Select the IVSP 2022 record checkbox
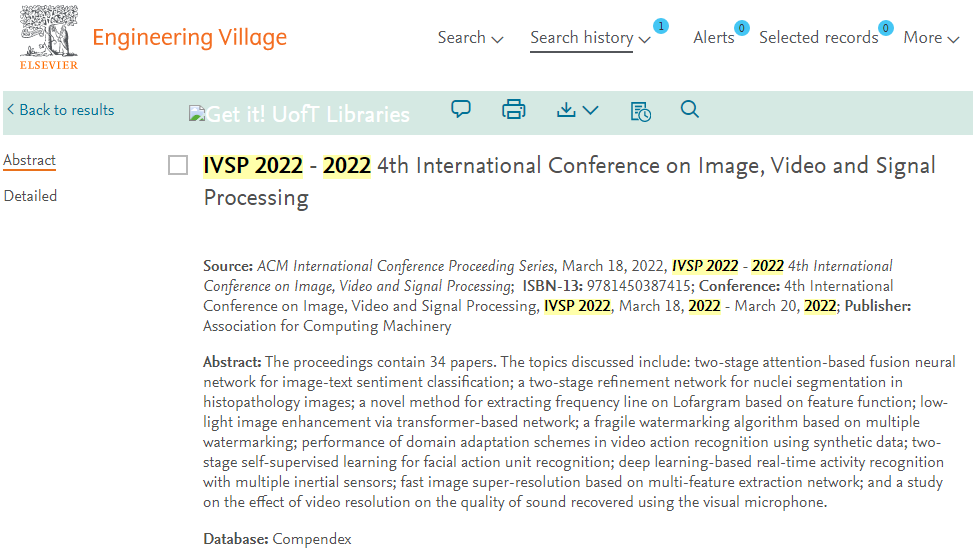This screenshot has height=557, width=973. 178,165
